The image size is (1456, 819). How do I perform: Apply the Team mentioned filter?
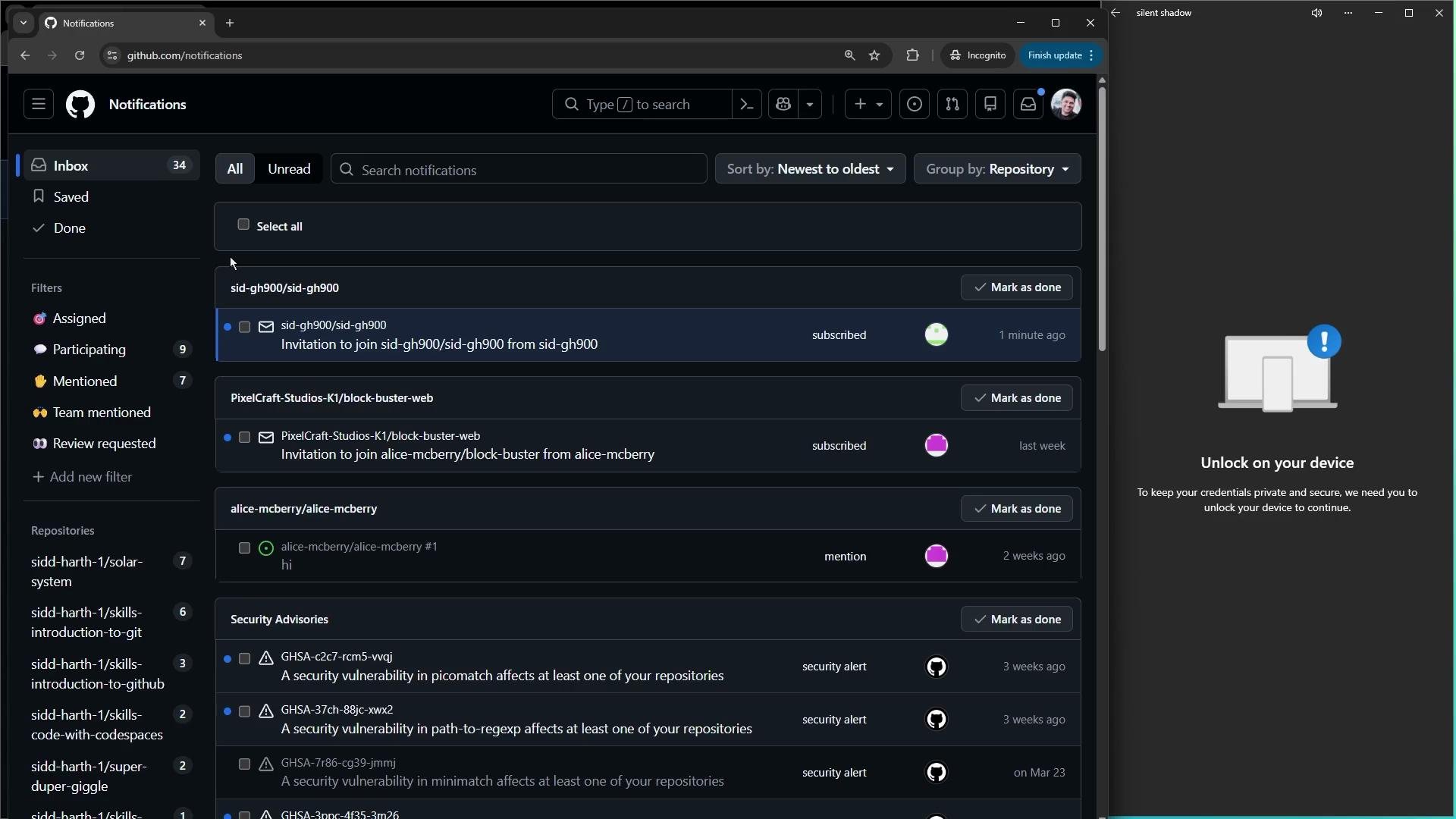click(111, 413)
